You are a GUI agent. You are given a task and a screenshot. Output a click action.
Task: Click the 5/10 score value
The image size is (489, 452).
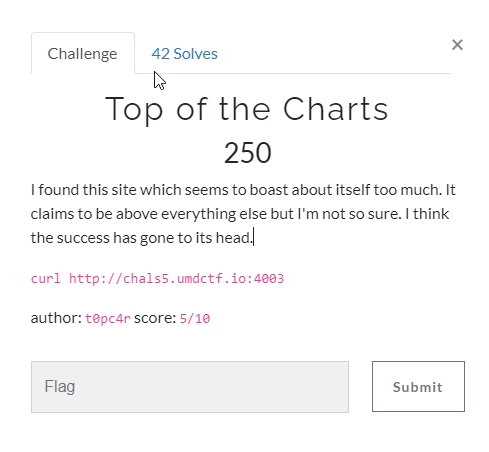[x=195, y=318]
